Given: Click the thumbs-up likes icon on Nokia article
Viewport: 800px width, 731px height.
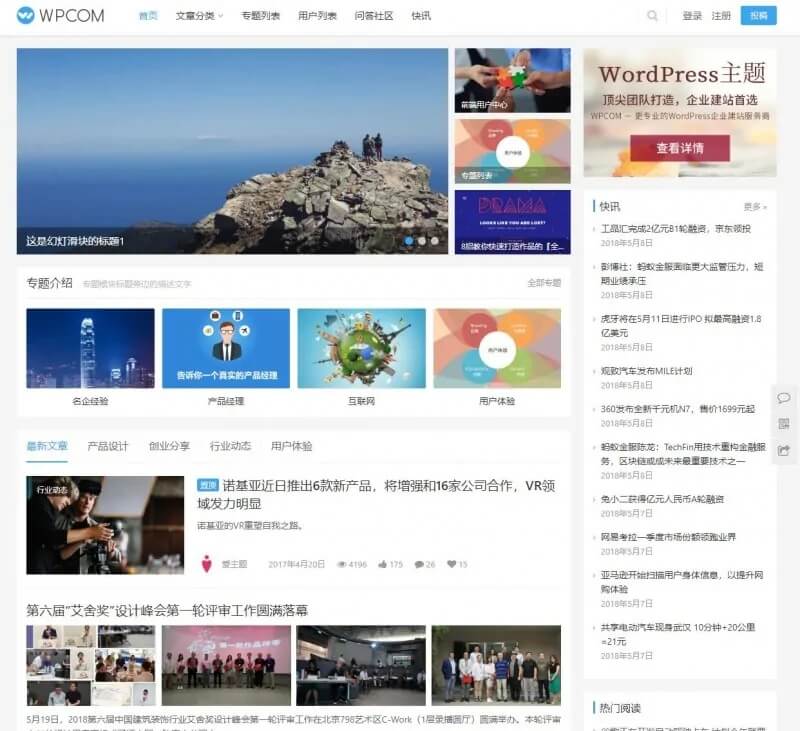Looking at the screenshot, I should pyautogui.click(x=383, y=565).
